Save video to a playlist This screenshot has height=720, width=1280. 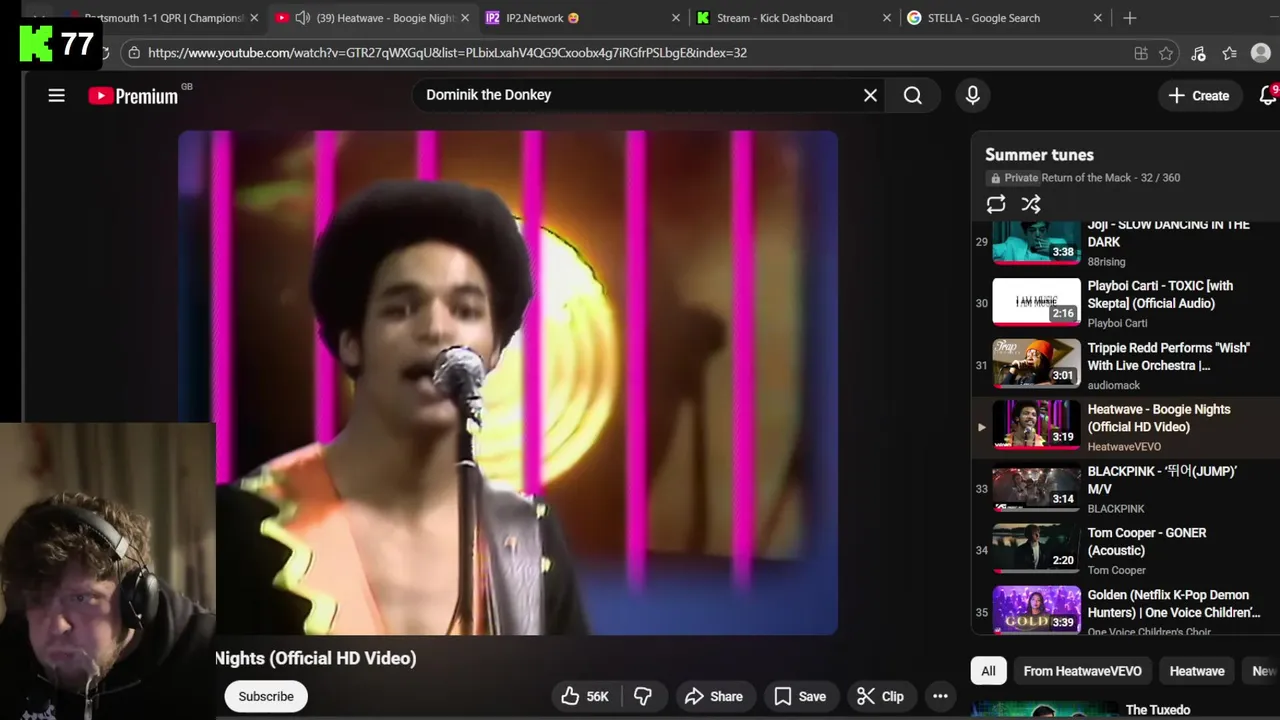pos(800,696)
